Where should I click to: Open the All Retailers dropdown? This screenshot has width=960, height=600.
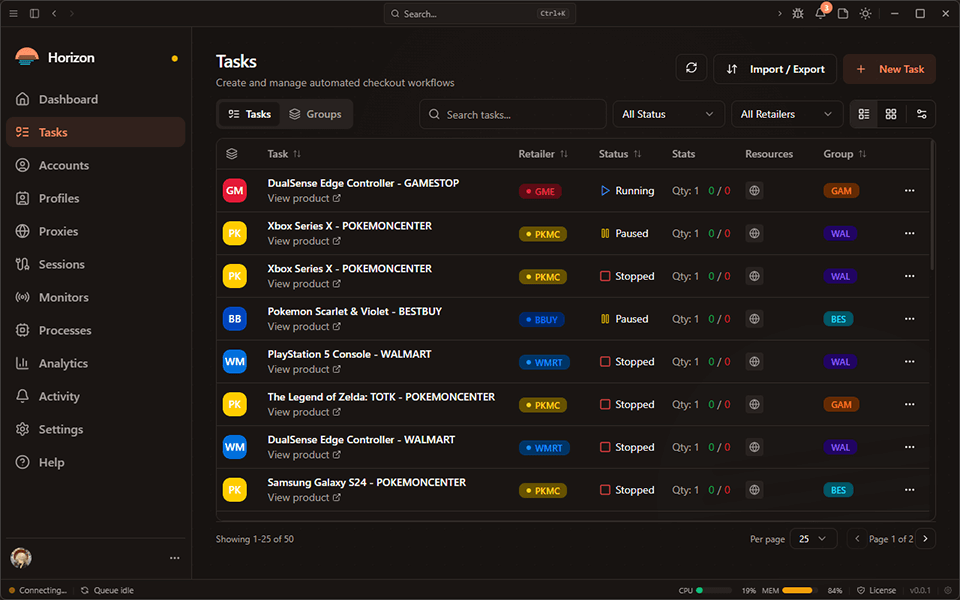[787, 114]
